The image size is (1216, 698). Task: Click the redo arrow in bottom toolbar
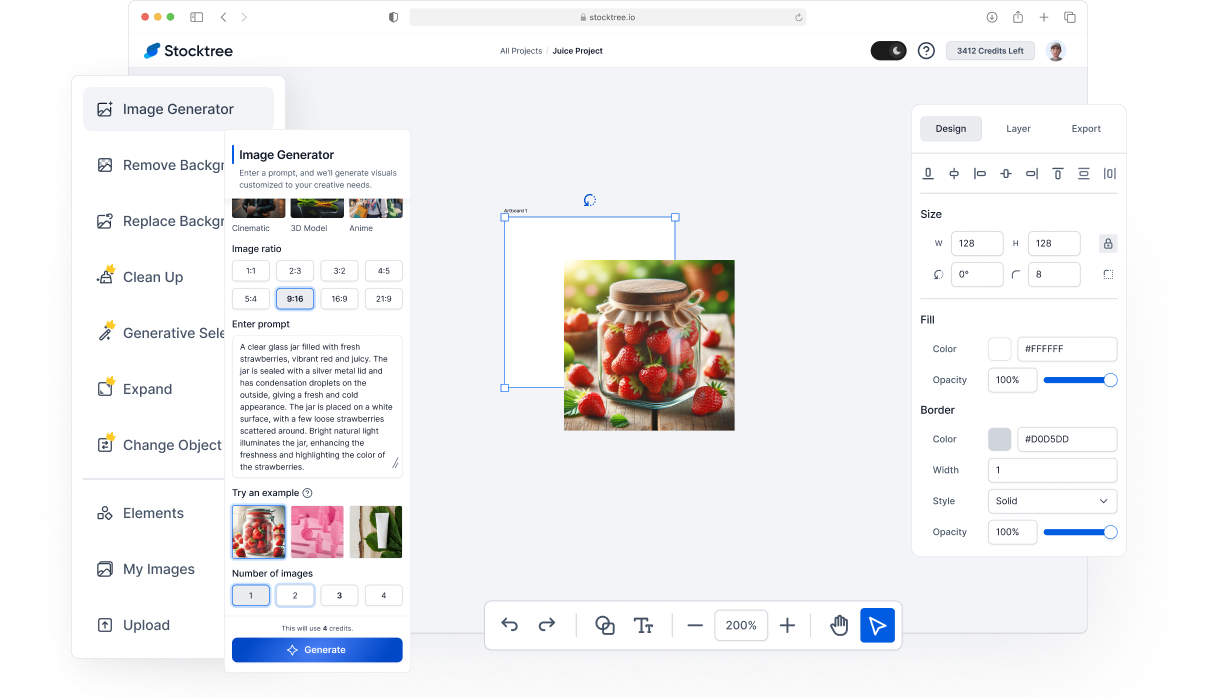[547, 625]
